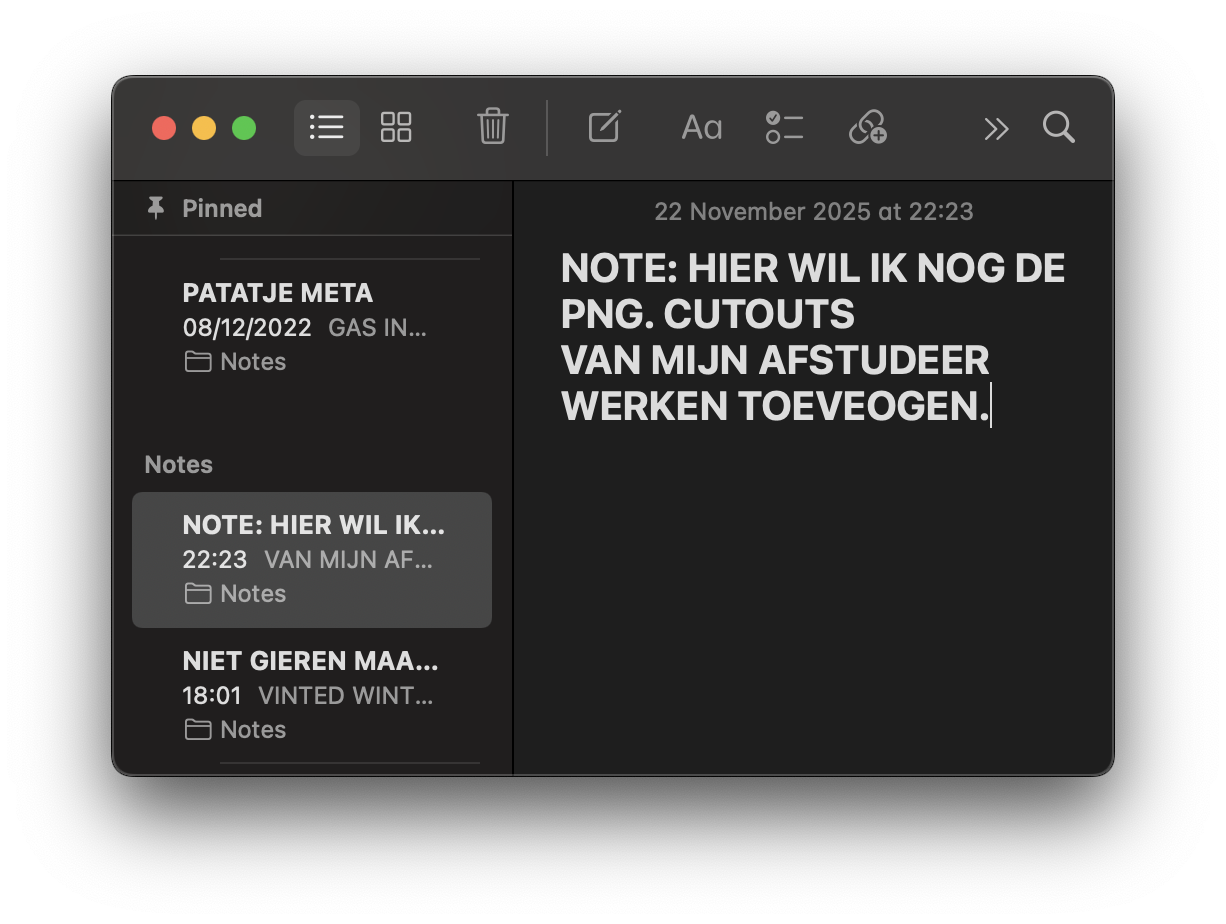Click the 08/12/2022 date on PATATJE META
Viewport: 1226px width, 924px height.
247,328
